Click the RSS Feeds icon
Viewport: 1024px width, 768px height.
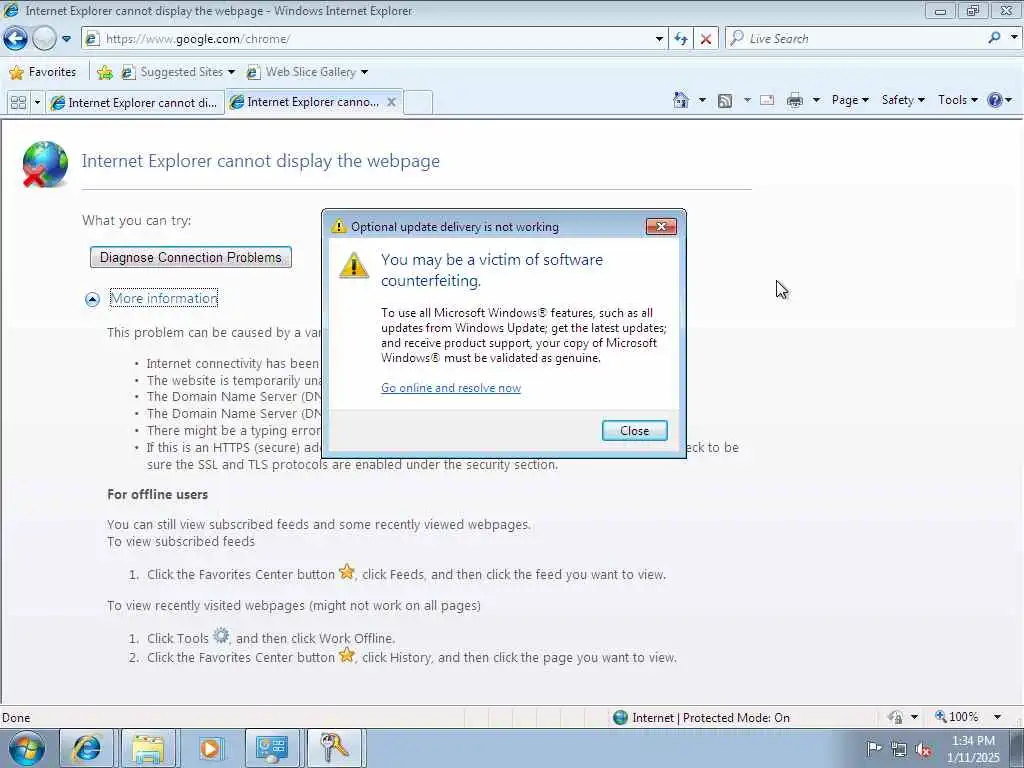pyautogui.click(x=725, y=101)
